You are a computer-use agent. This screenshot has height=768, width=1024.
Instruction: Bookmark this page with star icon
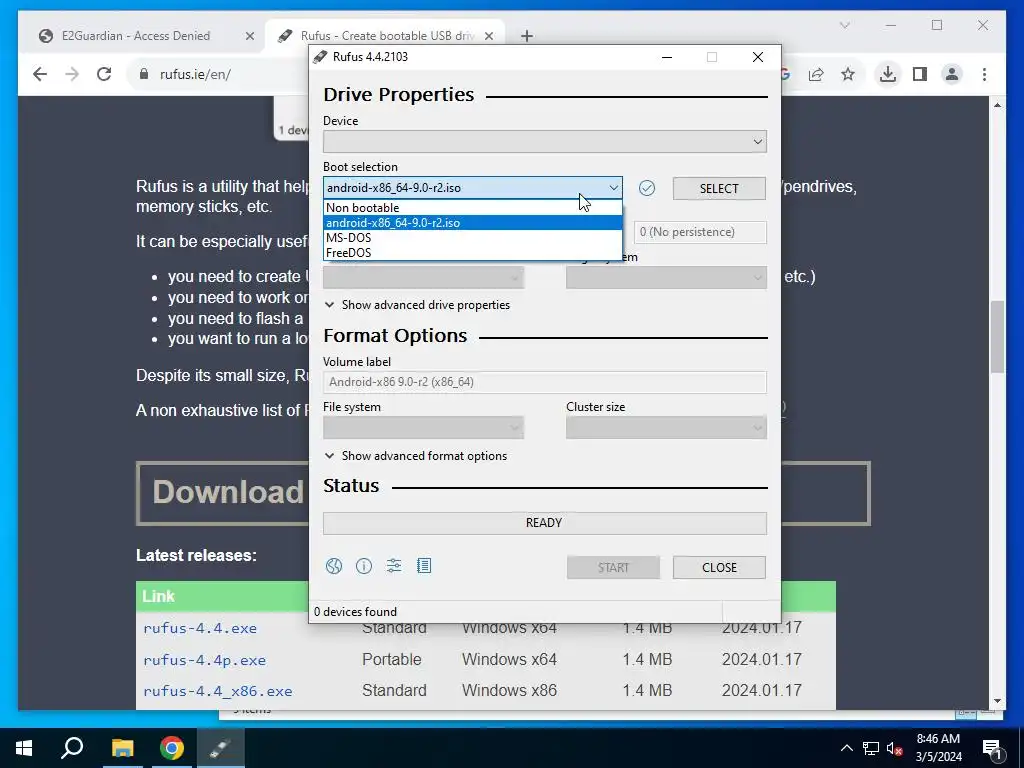(x=848, y=74)
